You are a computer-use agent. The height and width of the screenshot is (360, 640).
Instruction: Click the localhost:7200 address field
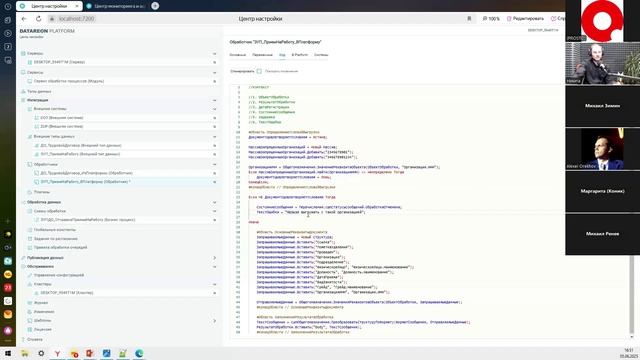tap(76, 19)
